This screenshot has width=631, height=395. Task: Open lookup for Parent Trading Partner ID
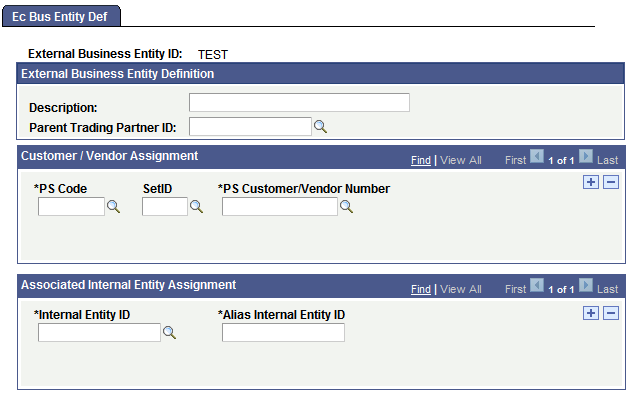(320, 127)
